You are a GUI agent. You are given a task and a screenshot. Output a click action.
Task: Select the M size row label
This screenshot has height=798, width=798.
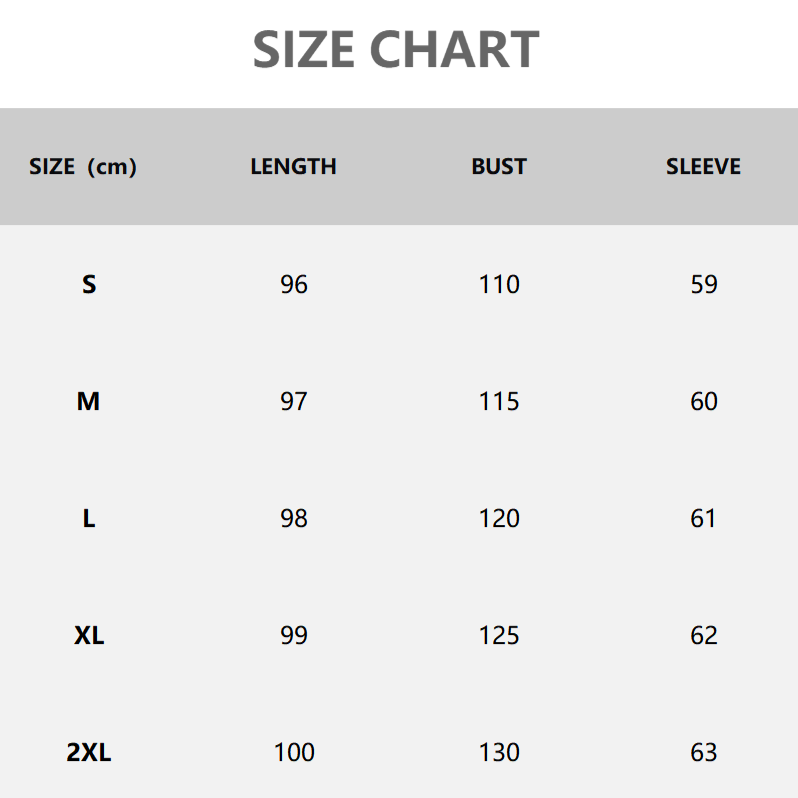click(88, 402)
